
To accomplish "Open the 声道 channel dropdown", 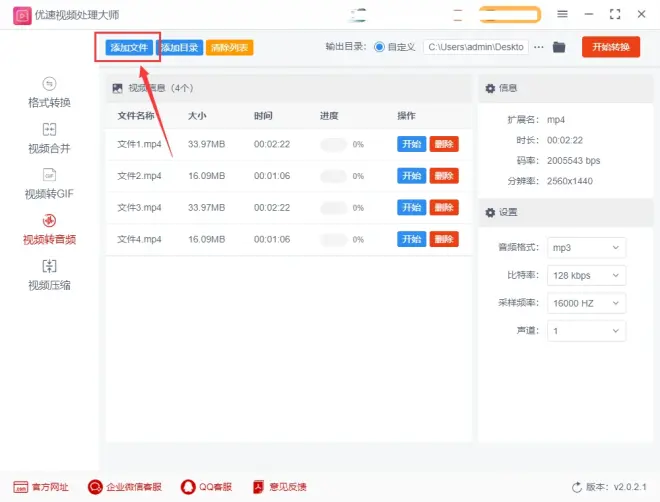I will point(587,331).
